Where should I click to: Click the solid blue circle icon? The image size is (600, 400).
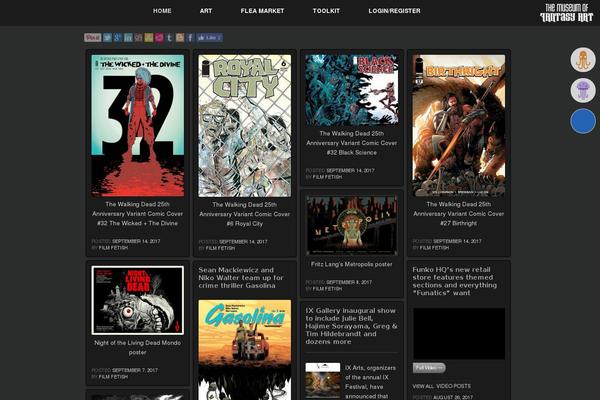pyautogui.click(x=583, y=121)
